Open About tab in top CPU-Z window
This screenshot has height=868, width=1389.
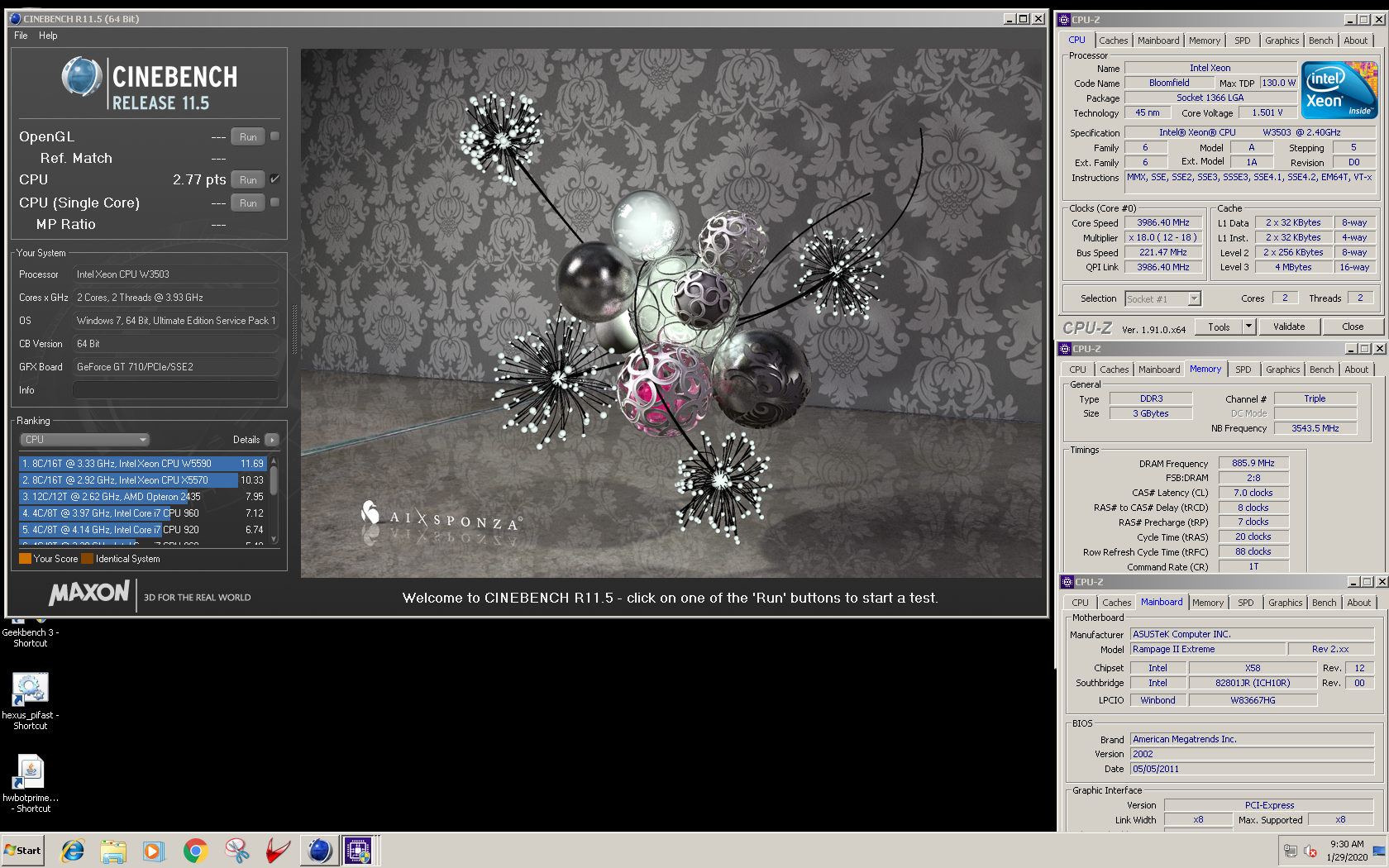tap(1355, 41)
